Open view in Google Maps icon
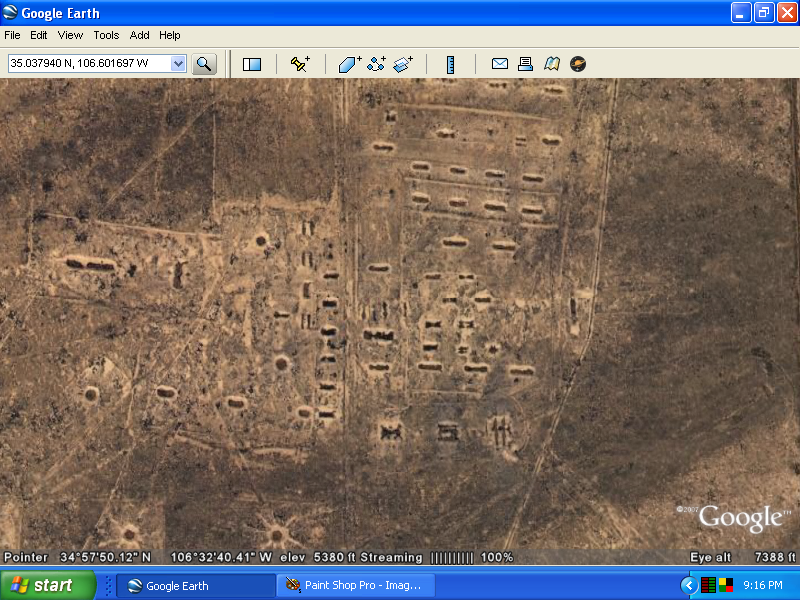Screen dimensions: 800x600 (552, 64)
